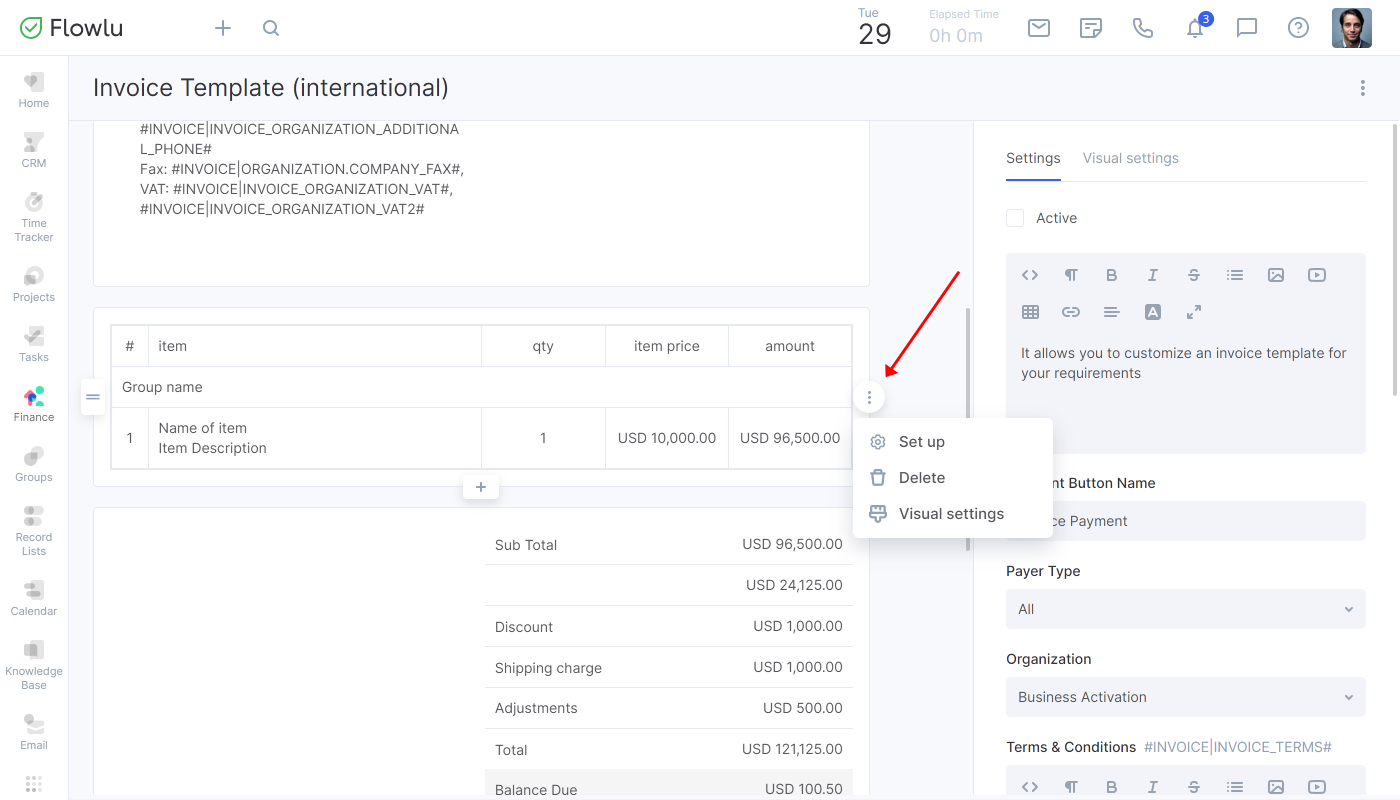This screenshot has width=1400, height=800.
Task: Open the mail envelope icon in header
Action: click(1039, 28)
